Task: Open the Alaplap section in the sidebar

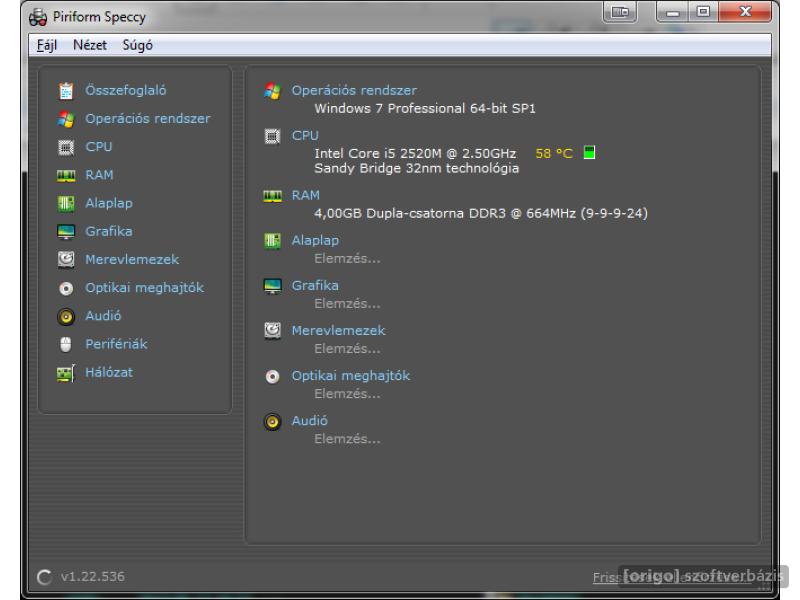Action: [x=109, y=203]
